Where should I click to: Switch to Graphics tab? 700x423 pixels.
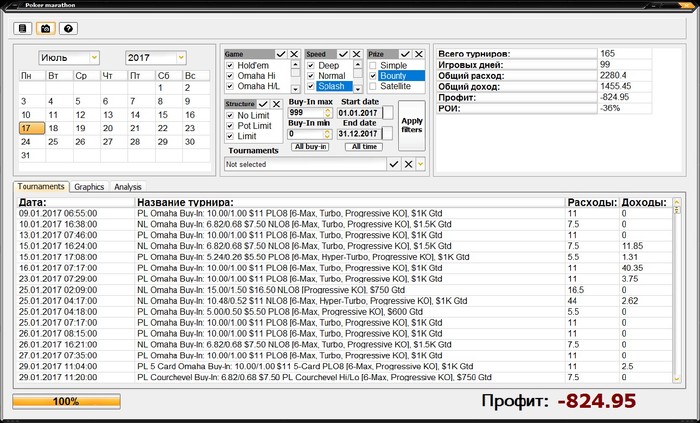click(x=89, y=187)
